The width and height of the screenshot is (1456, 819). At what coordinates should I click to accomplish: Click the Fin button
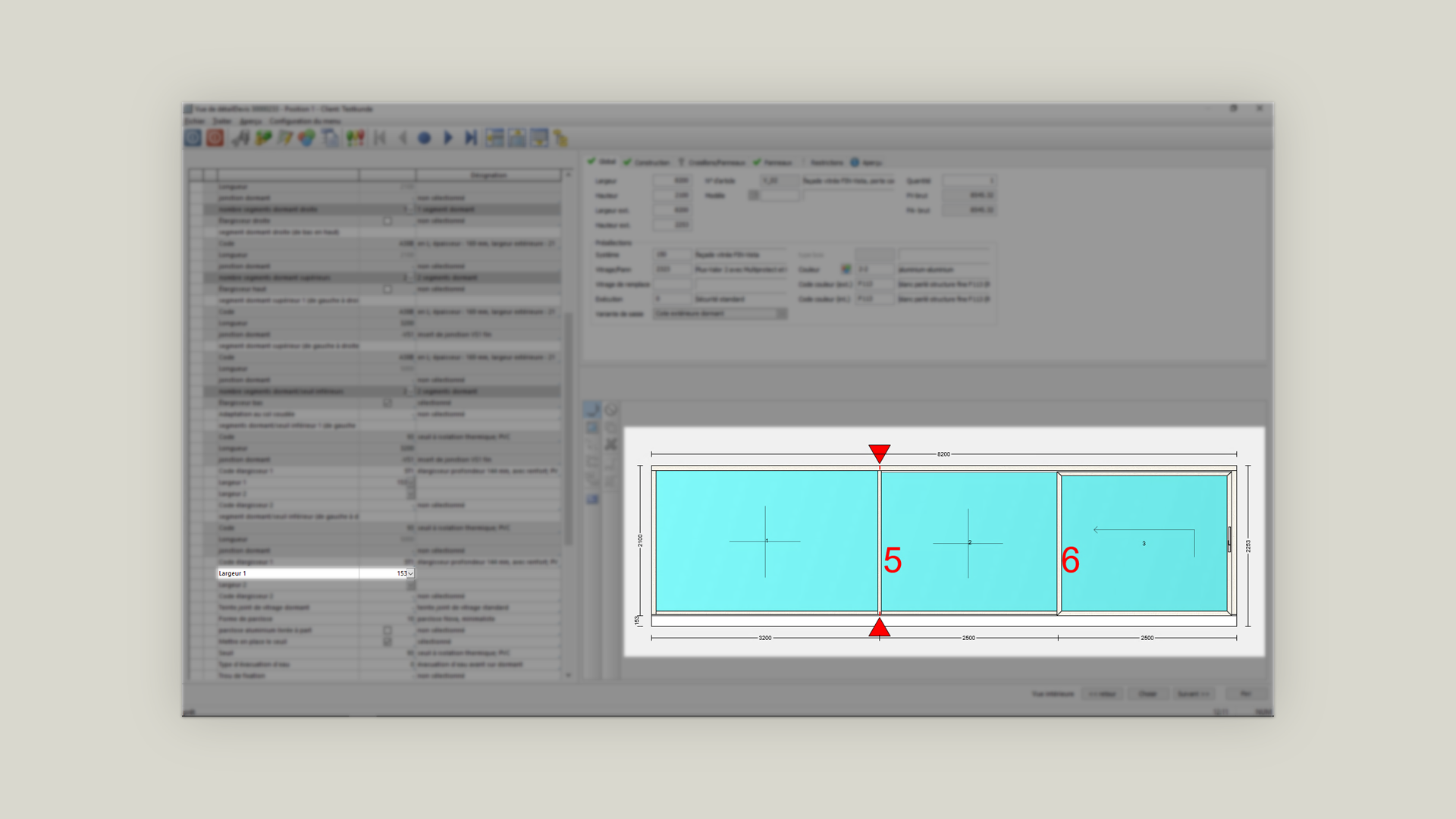[x=1246, y=694]
